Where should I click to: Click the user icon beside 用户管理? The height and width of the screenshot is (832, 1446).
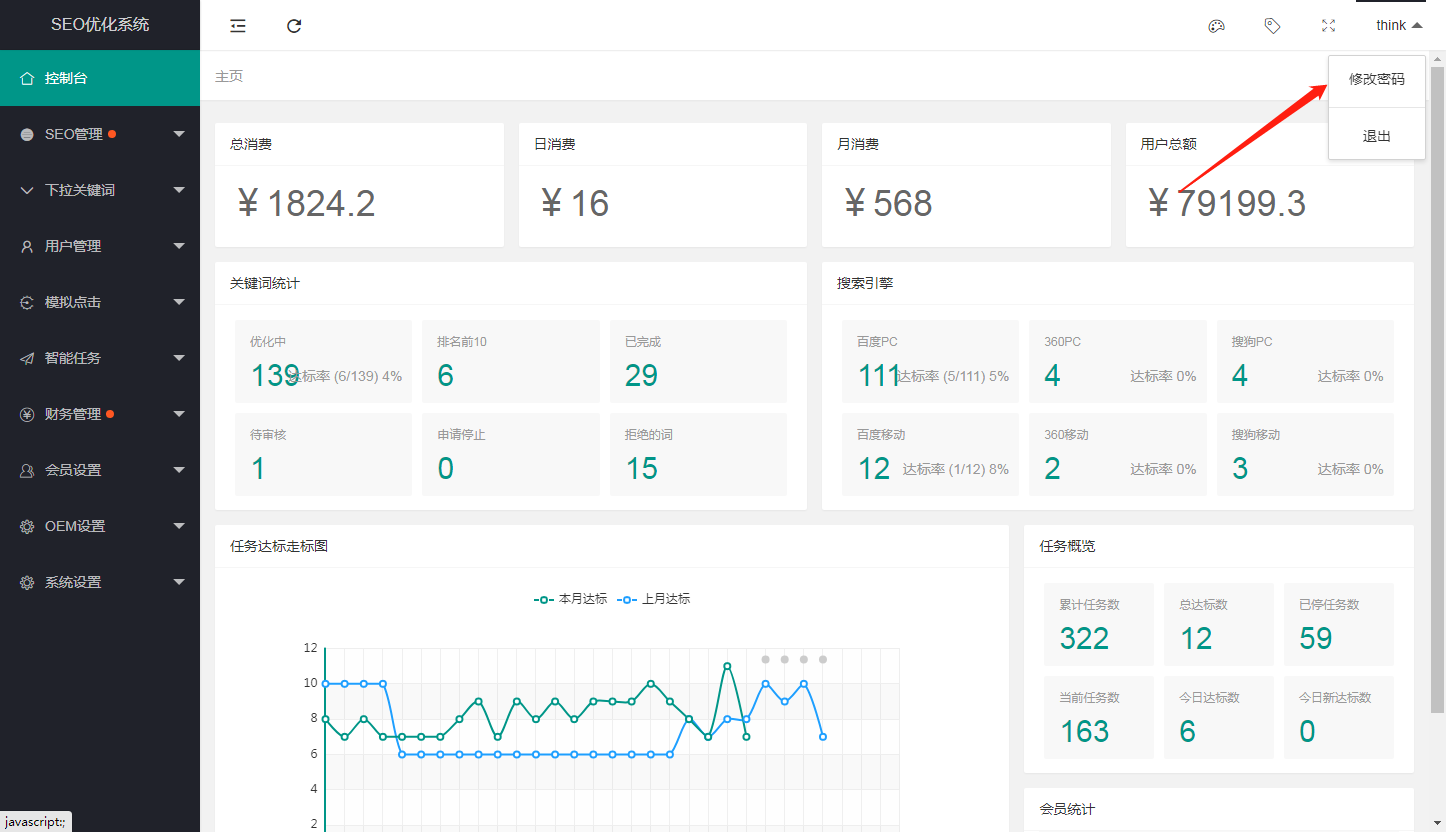(27, 246)
